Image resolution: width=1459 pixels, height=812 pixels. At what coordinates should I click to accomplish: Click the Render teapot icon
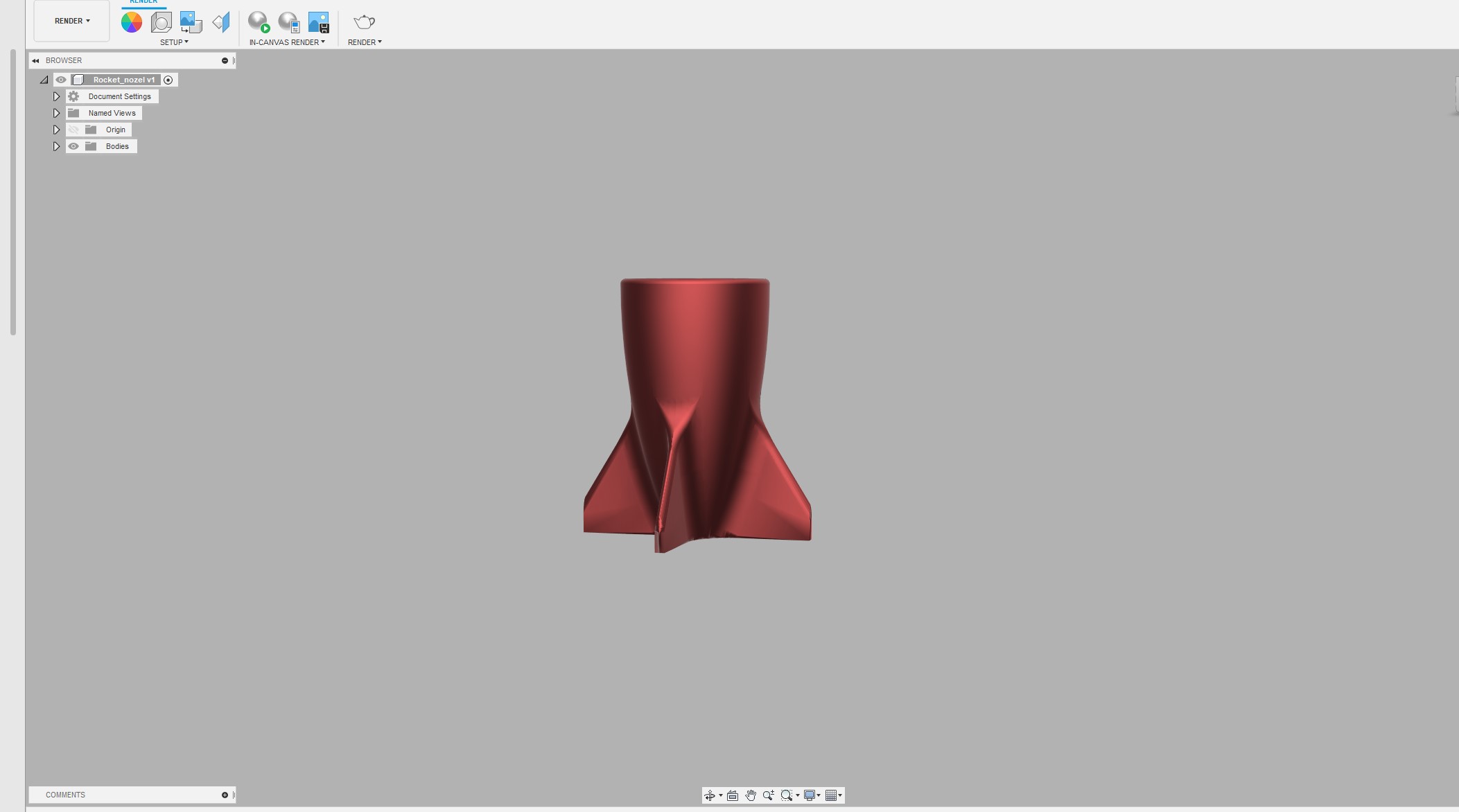tap(365, 22)
